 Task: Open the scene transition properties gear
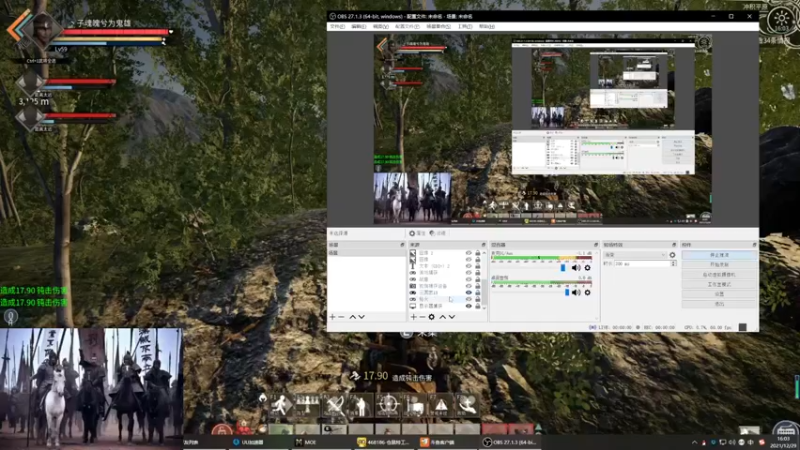click(672, 255)
